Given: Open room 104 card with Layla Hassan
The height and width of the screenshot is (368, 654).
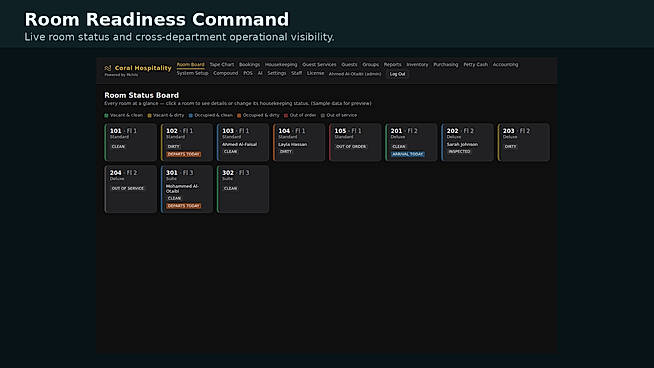Looking at the screenshot, I should pyautogui.click(x=299, y=142).
